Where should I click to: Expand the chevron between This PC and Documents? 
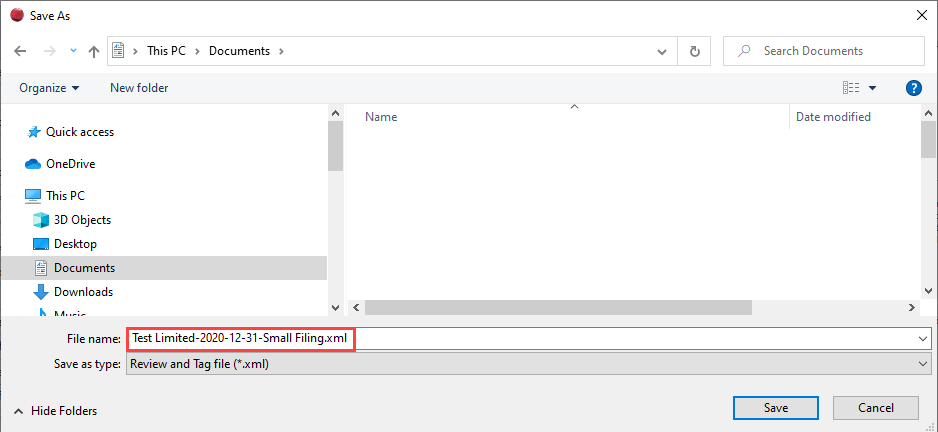coord(197,51)
